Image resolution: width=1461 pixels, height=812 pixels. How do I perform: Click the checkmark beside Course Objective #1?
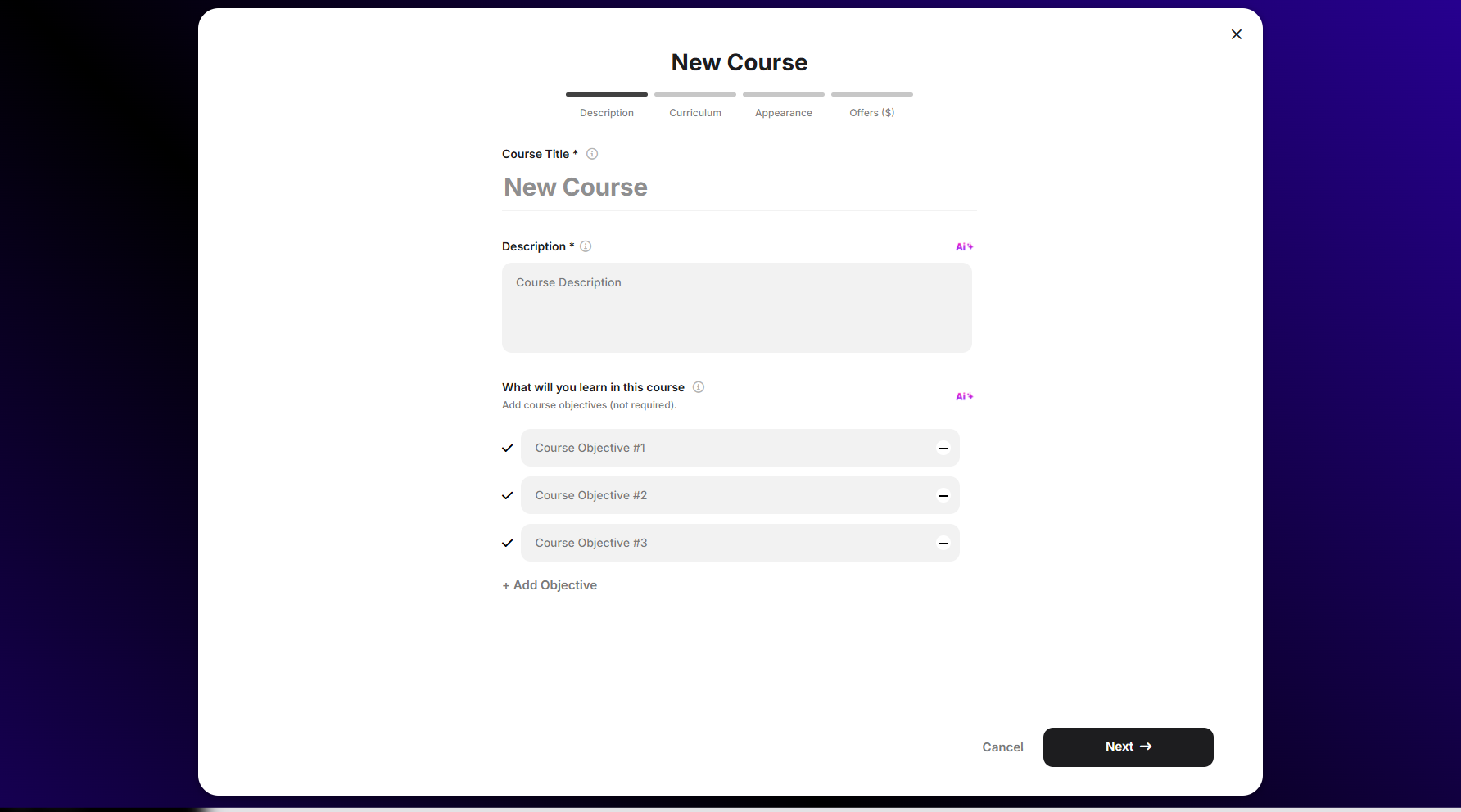[508, 448]
